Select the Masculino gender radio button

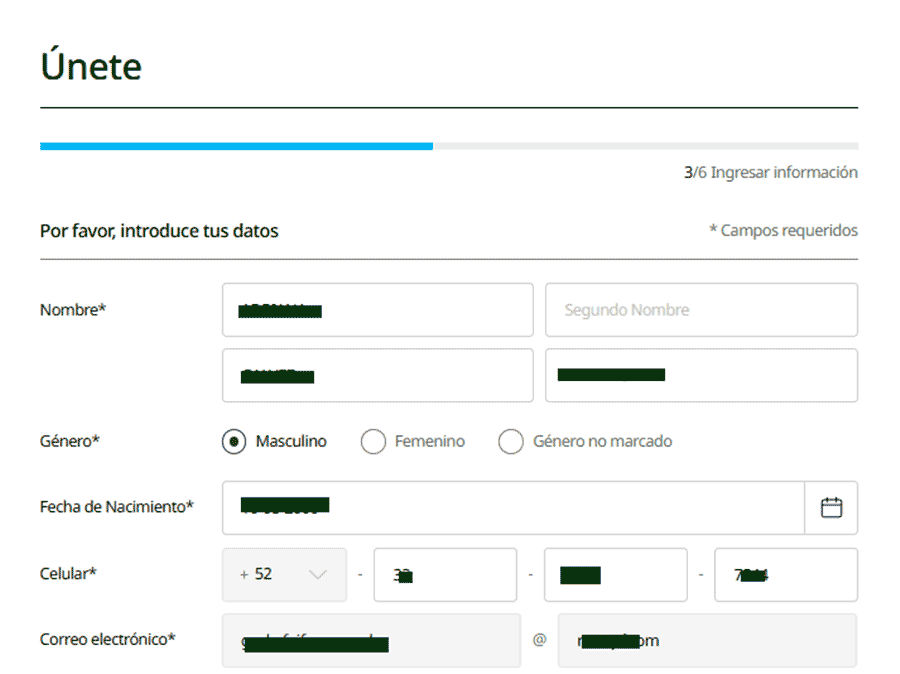pos(233,441)
